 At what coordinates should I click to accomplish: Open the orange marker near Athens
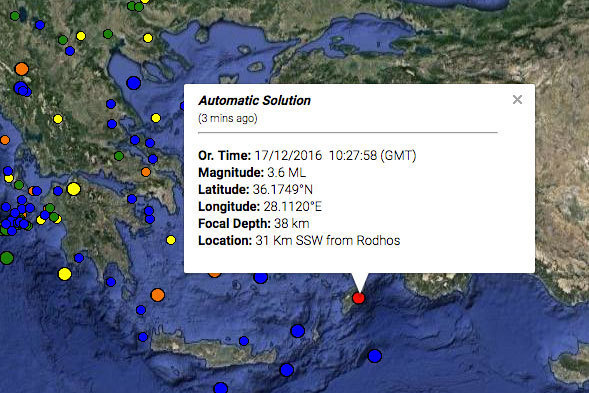click(146, 172)
